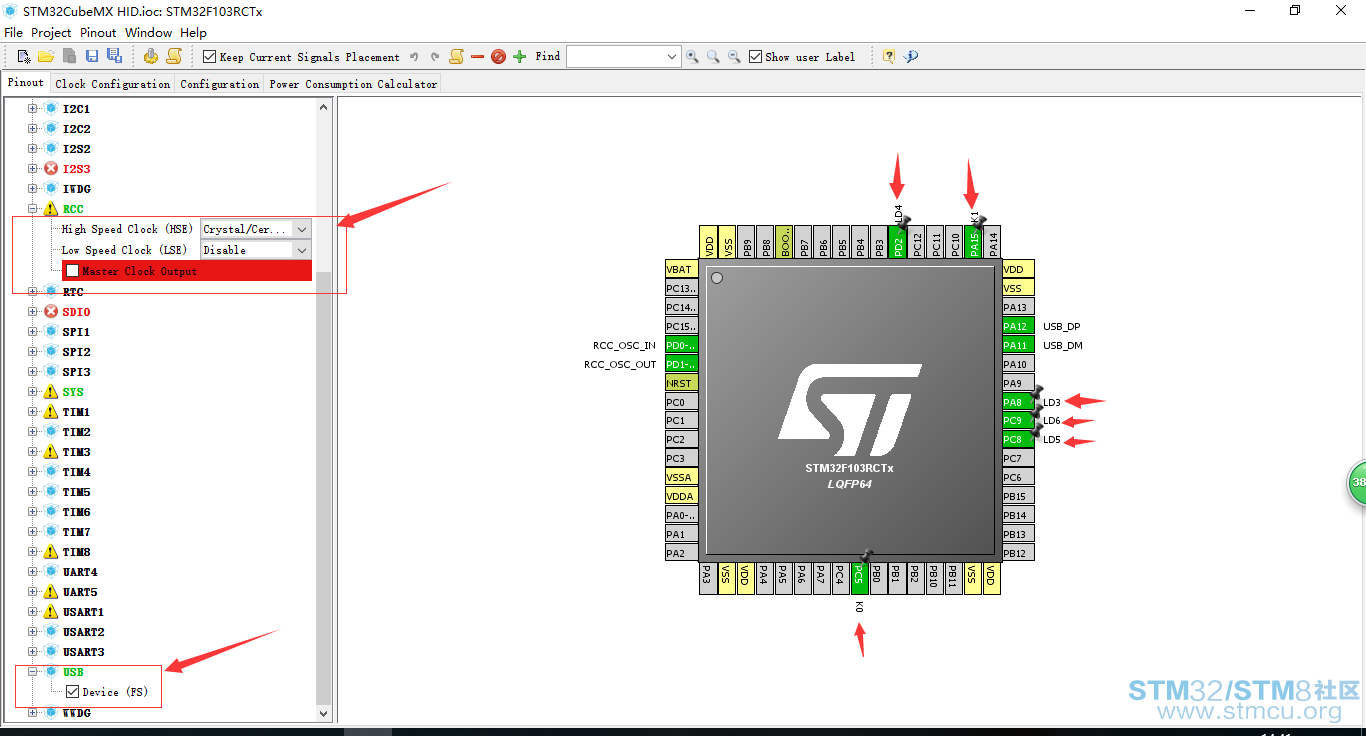
Task: Save the project using the floppy disk icon
Action: (x=92, y=57)
